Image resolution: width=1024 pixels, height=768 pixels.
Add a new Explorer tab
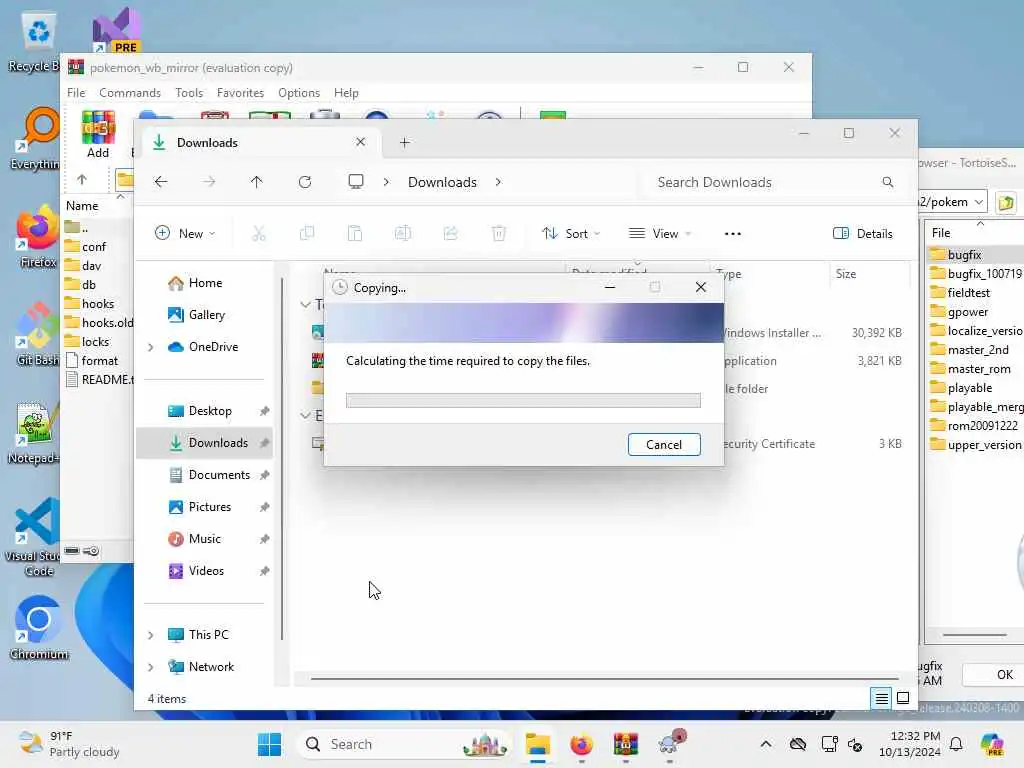(x=405, y=142)
